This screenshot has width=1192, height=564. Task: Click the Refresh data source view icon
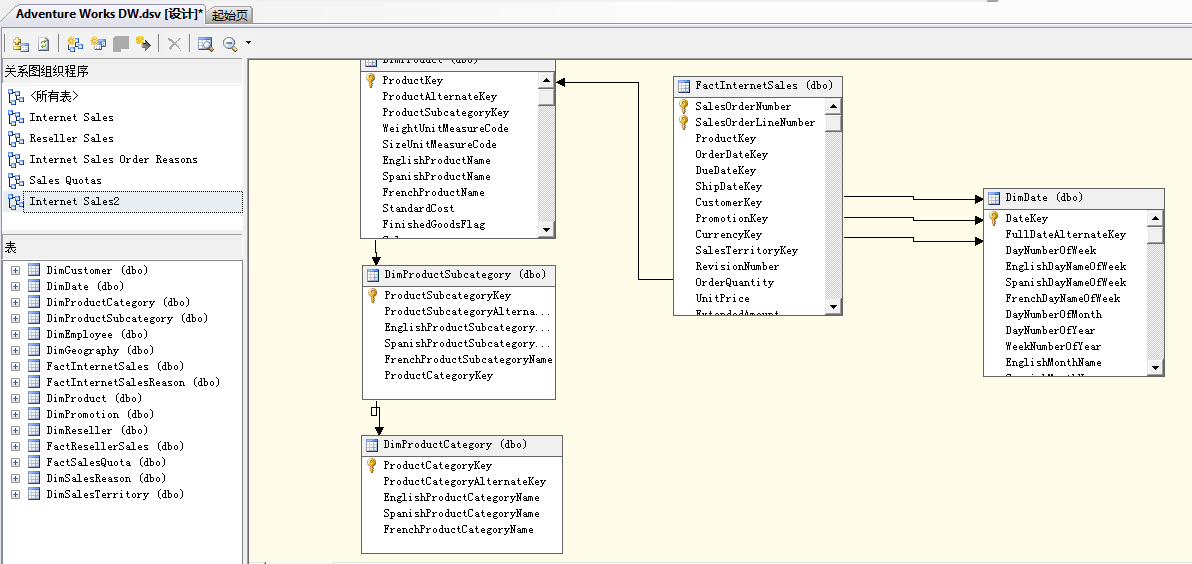click(44, 44)
